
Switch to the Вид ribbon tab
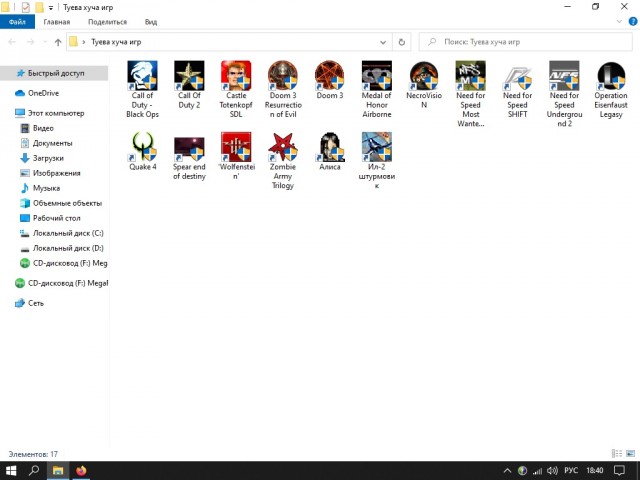pos(151,22)
